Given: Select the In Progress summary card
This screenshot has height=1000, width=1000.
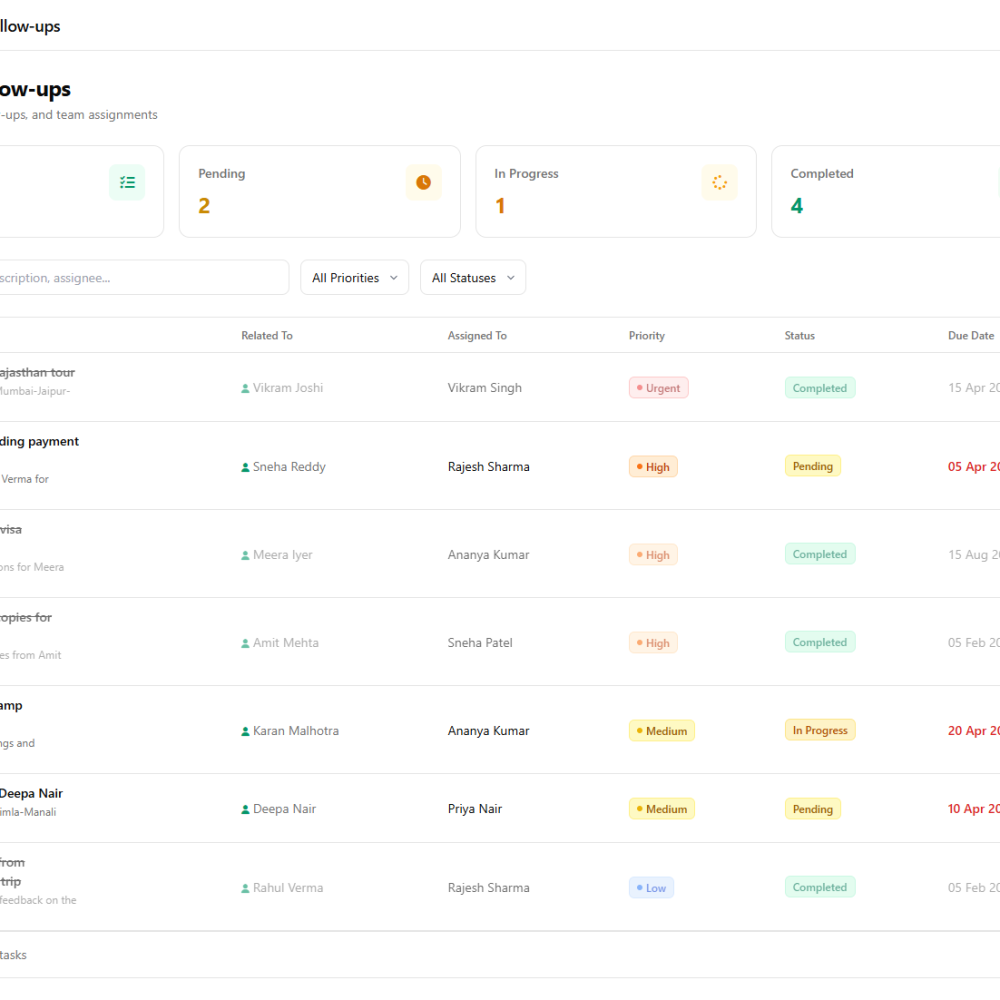Looking at the screenshot, I should point(616,191).
